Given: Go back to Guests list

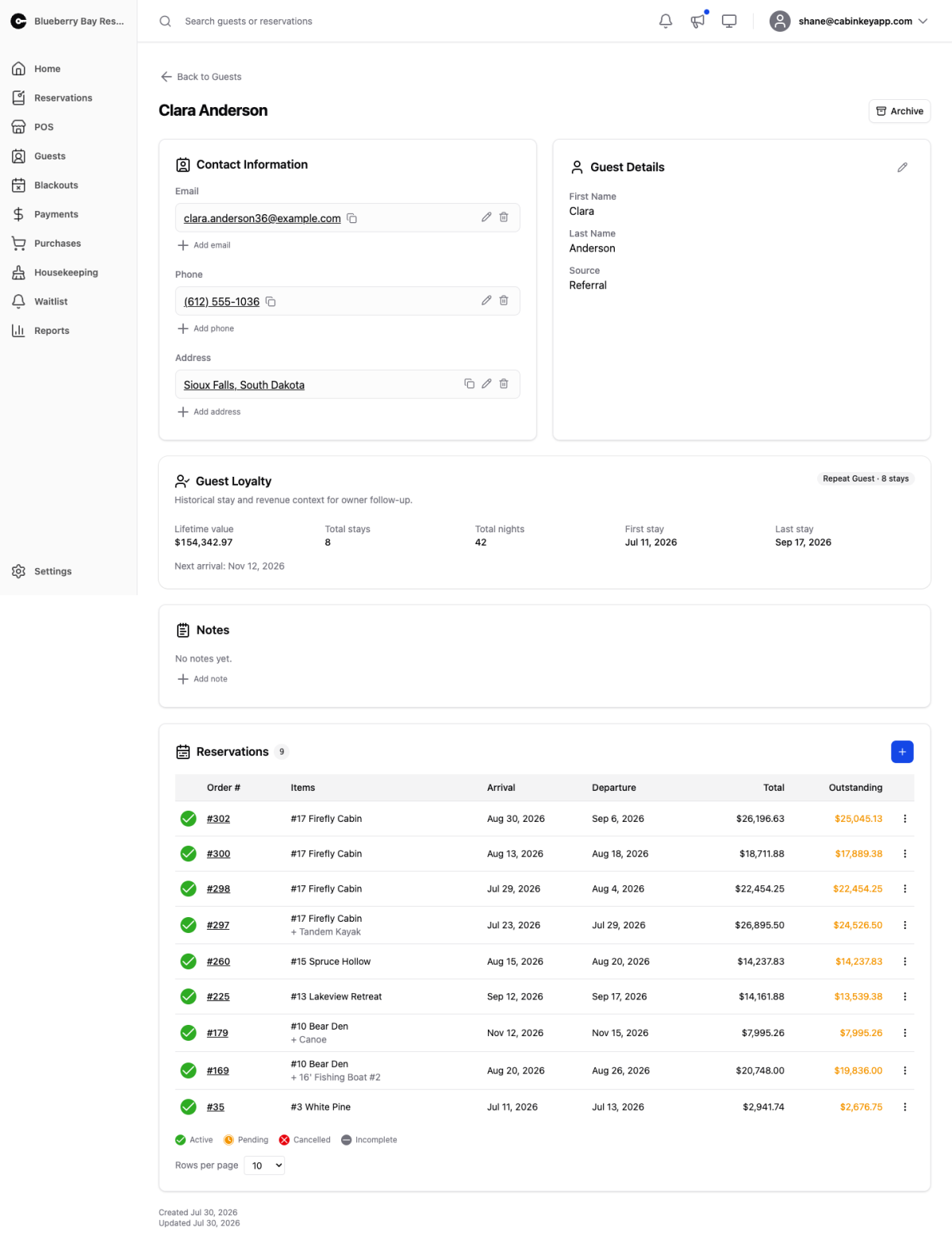Looking at the screenshot, I should tap(201, 77).
